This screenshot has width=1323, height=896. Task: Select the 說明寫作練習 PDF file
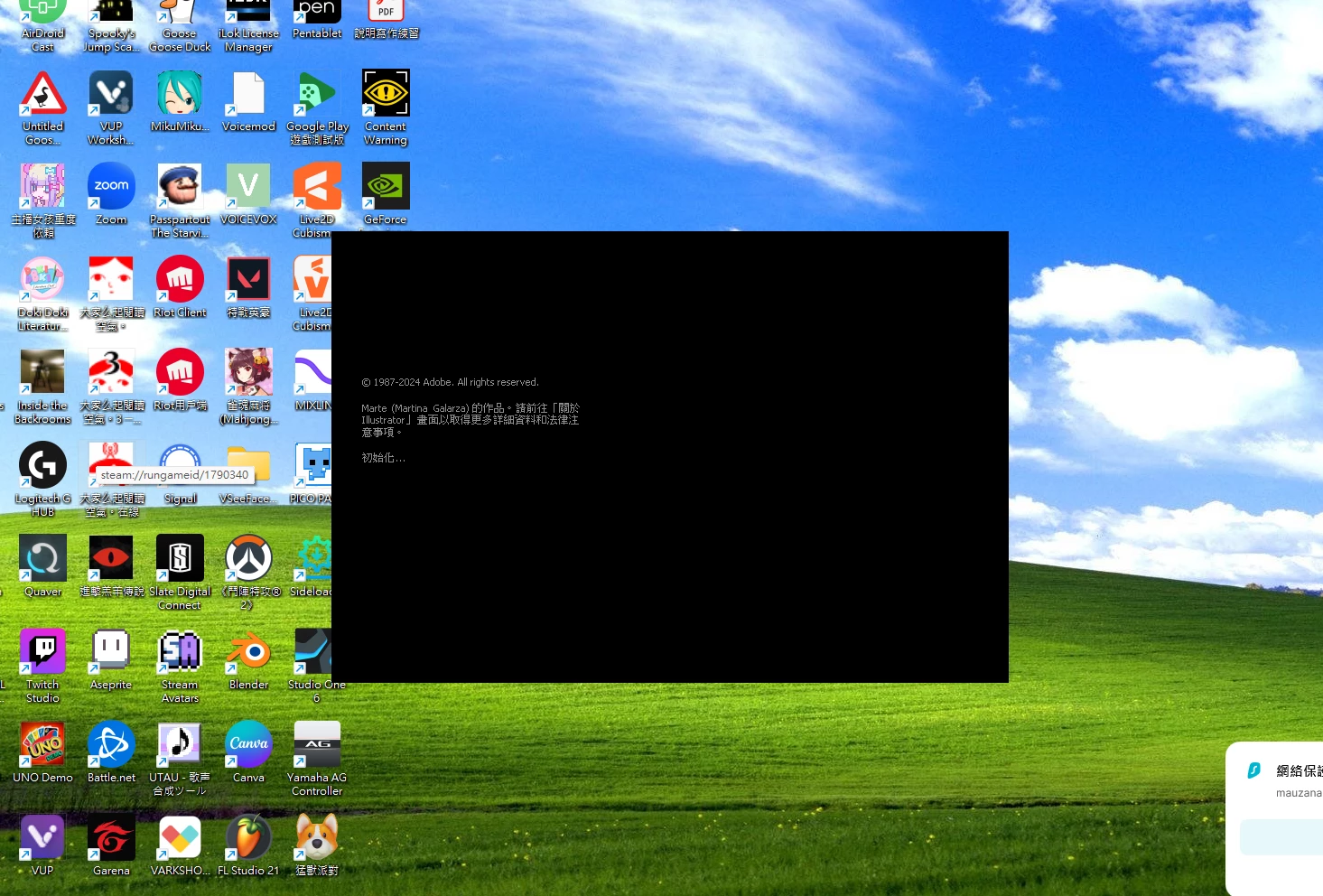click(x=386, y=20)
